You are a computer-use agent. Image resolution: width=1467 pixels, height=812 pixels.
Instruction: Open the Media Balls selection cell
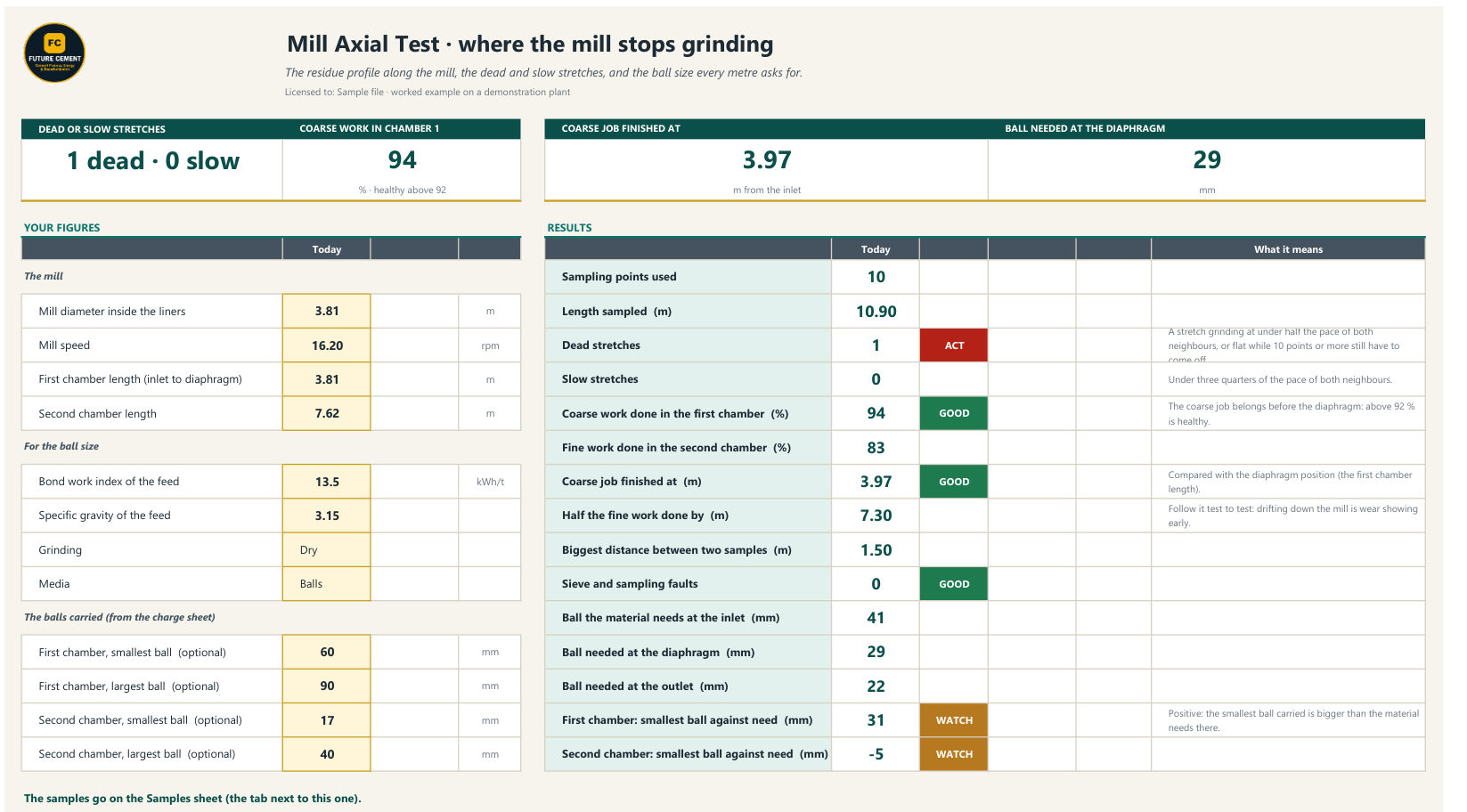(327, 584)
